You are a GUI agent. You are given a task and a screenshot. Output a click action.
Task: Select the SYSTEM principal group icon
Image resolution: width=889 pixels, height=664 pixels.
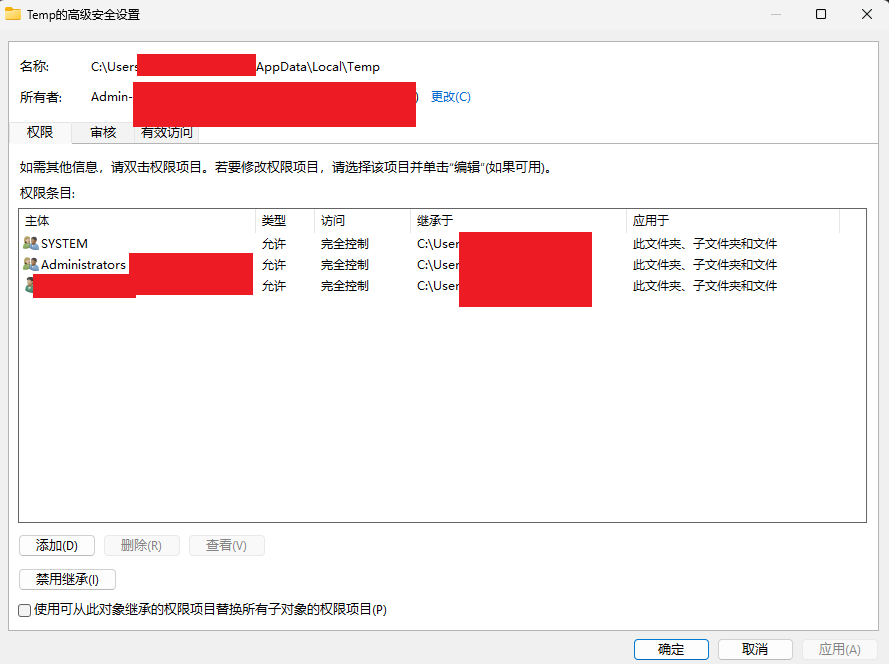[31, 243]
